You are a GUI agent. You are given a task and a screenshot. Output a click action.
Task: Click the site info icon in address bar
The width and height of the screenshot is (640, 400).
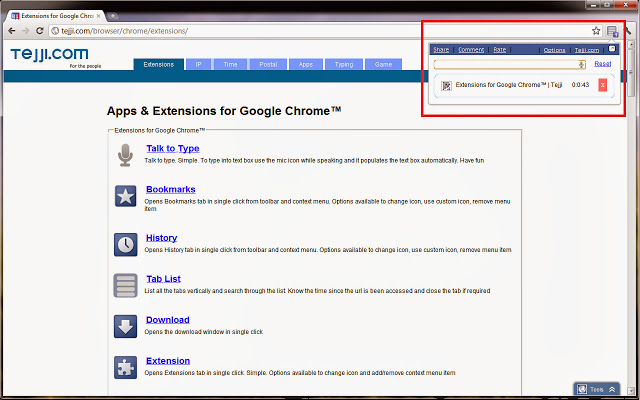pyautogui.click(x=55, y=31)
